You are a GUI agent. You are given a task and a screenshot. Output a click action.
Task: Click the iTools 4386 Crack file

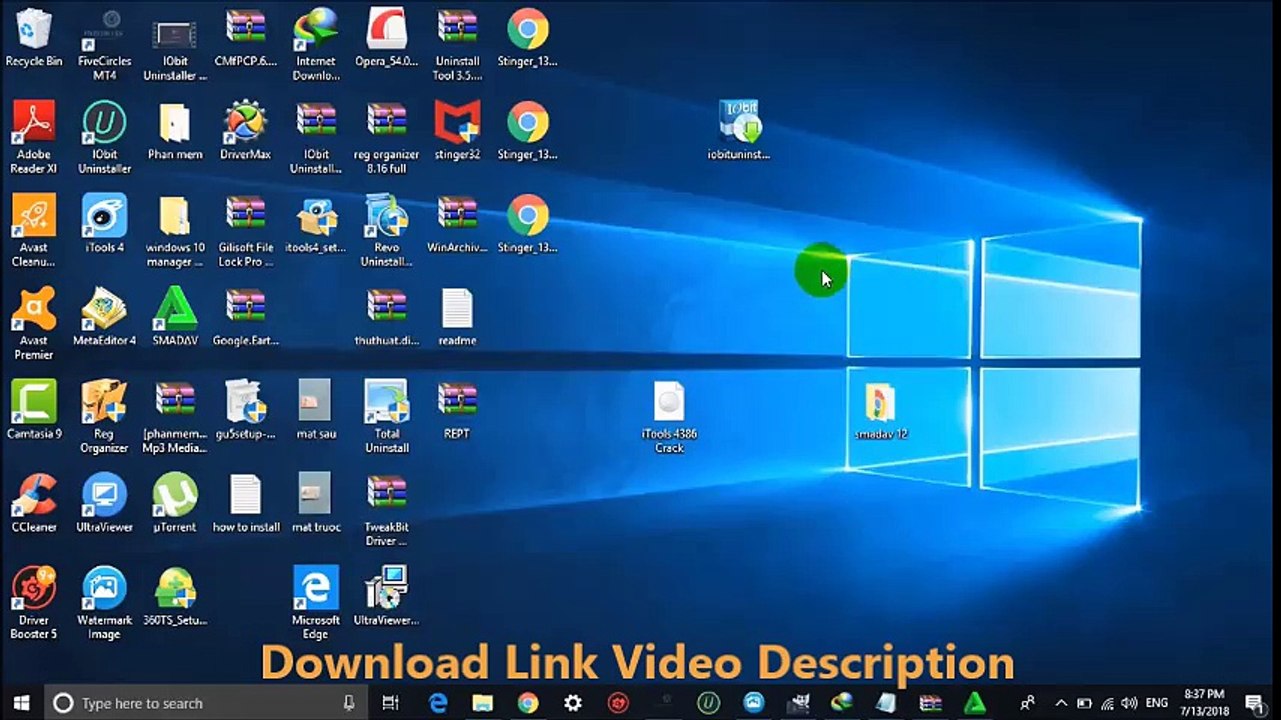click(x=669, y=417)
